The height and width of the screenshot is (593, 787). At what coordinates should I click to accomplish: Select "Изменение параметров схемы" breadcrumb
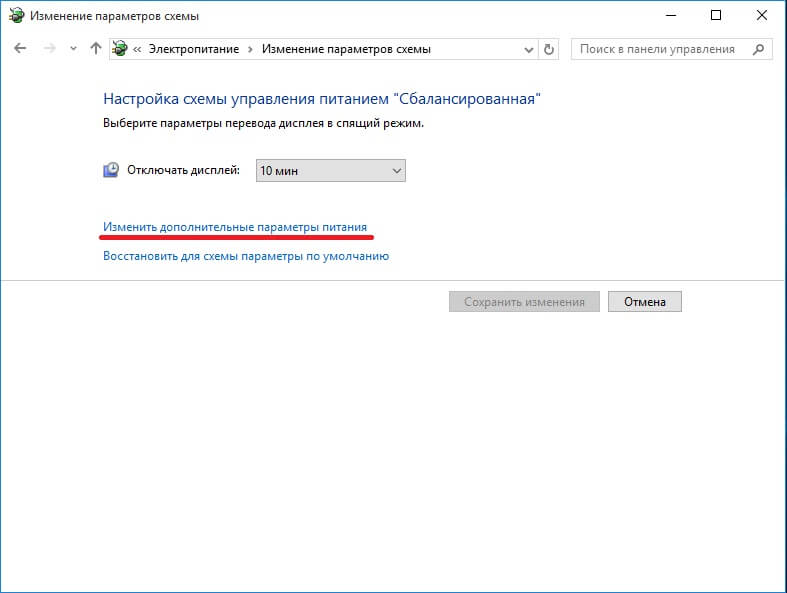pyautogui.click(x=346, y=49)
